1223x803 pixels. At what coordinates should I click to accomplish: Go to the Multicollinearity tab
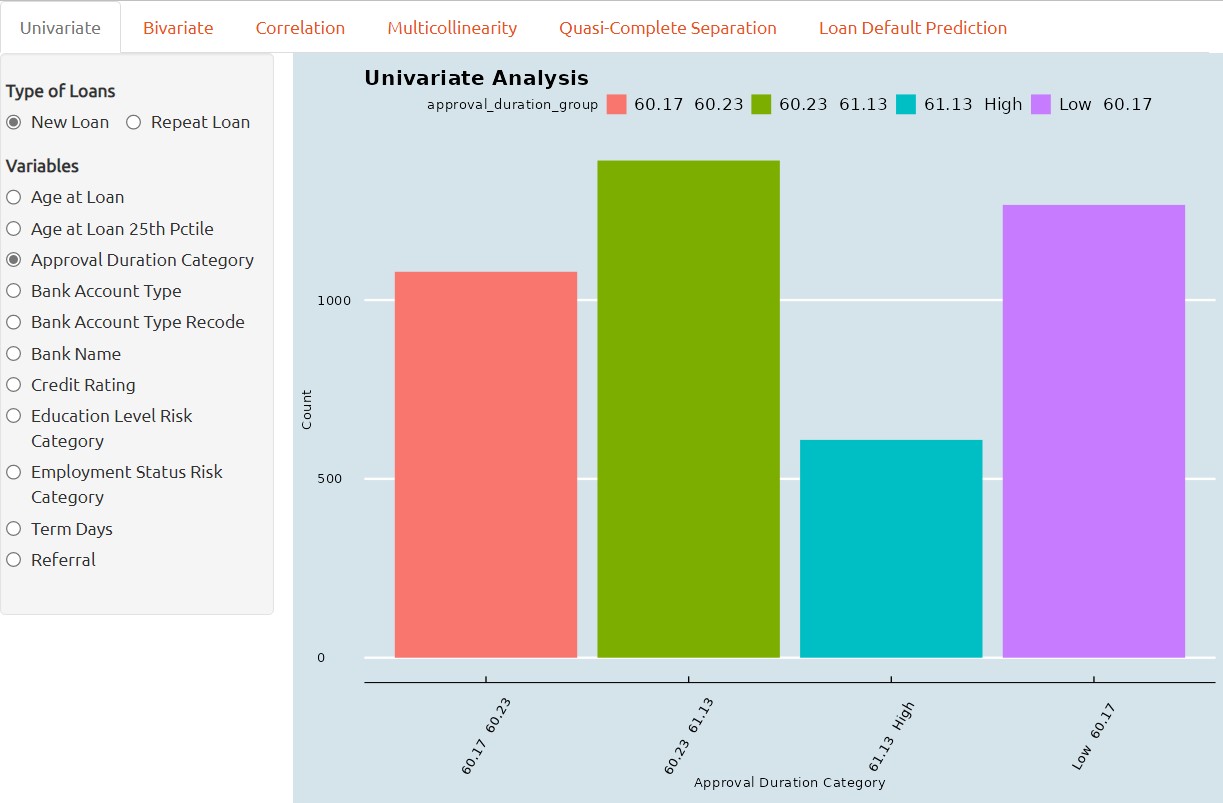[452, 28]
